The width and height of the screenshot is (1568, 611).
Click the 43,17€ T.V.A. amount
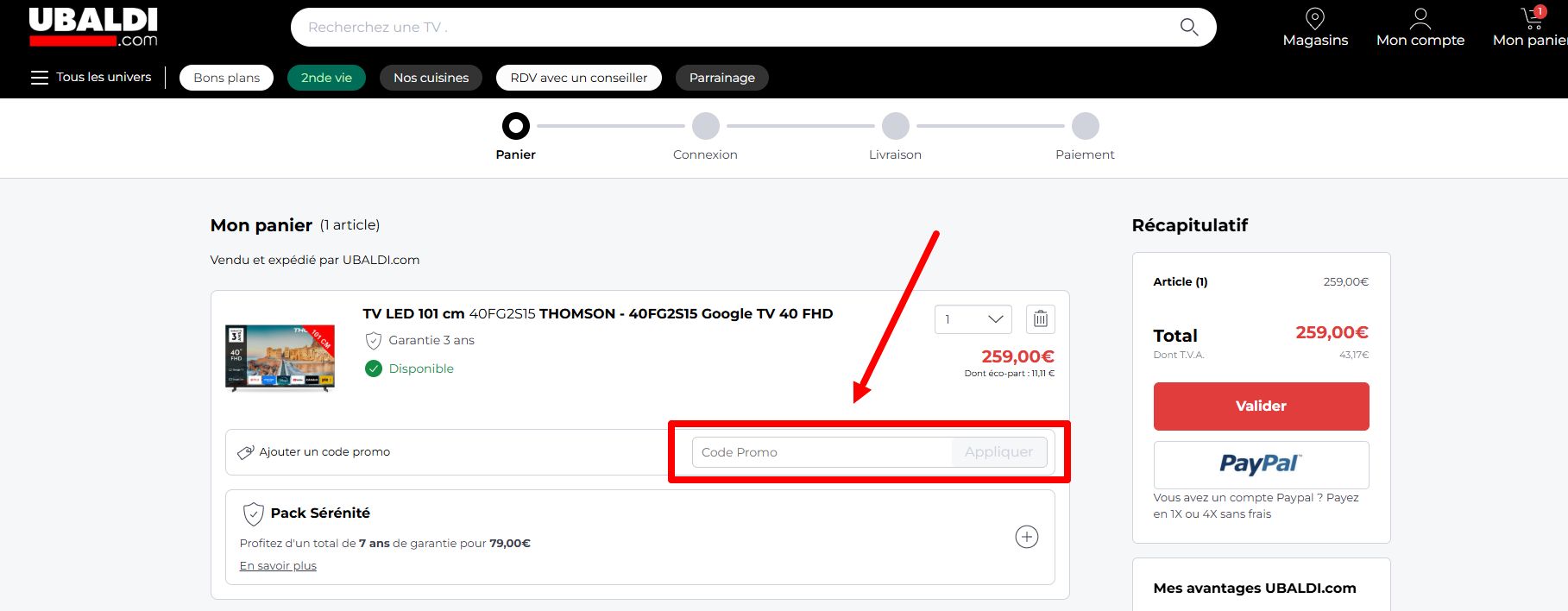pyautogui.click(x=1354, y=355)
